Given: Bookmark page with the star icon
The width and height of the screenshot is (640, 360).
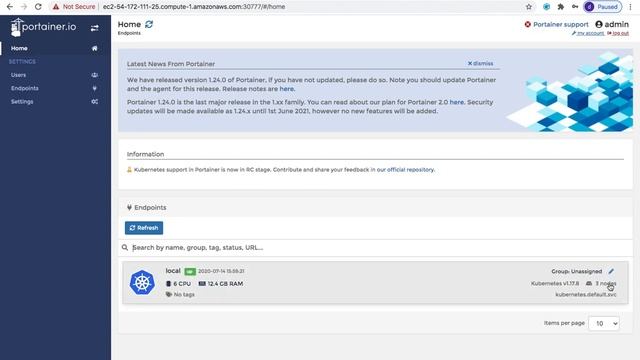Looking at the screenshot, I should [529, 7].
